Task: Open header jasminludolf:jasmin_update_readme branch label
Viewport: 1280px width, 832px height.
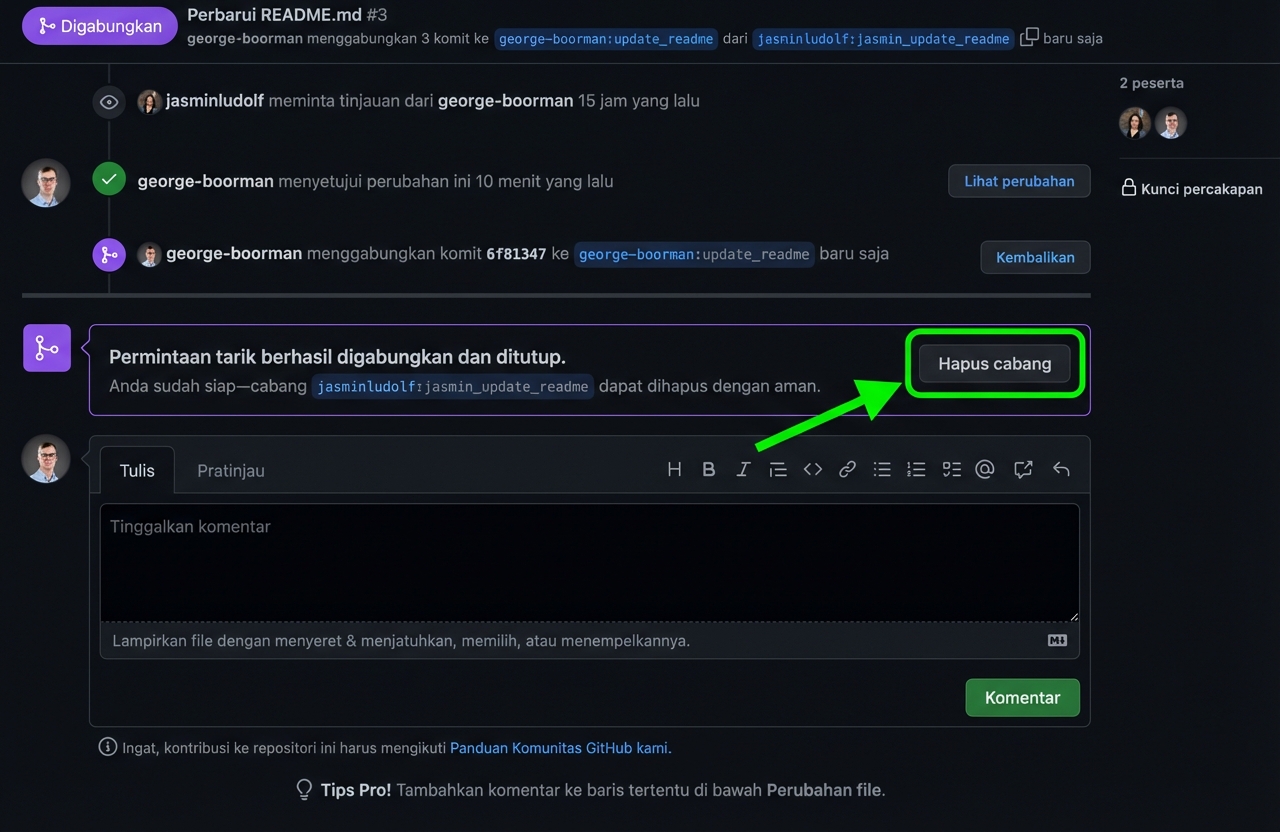Action: [x=883, y=38]
